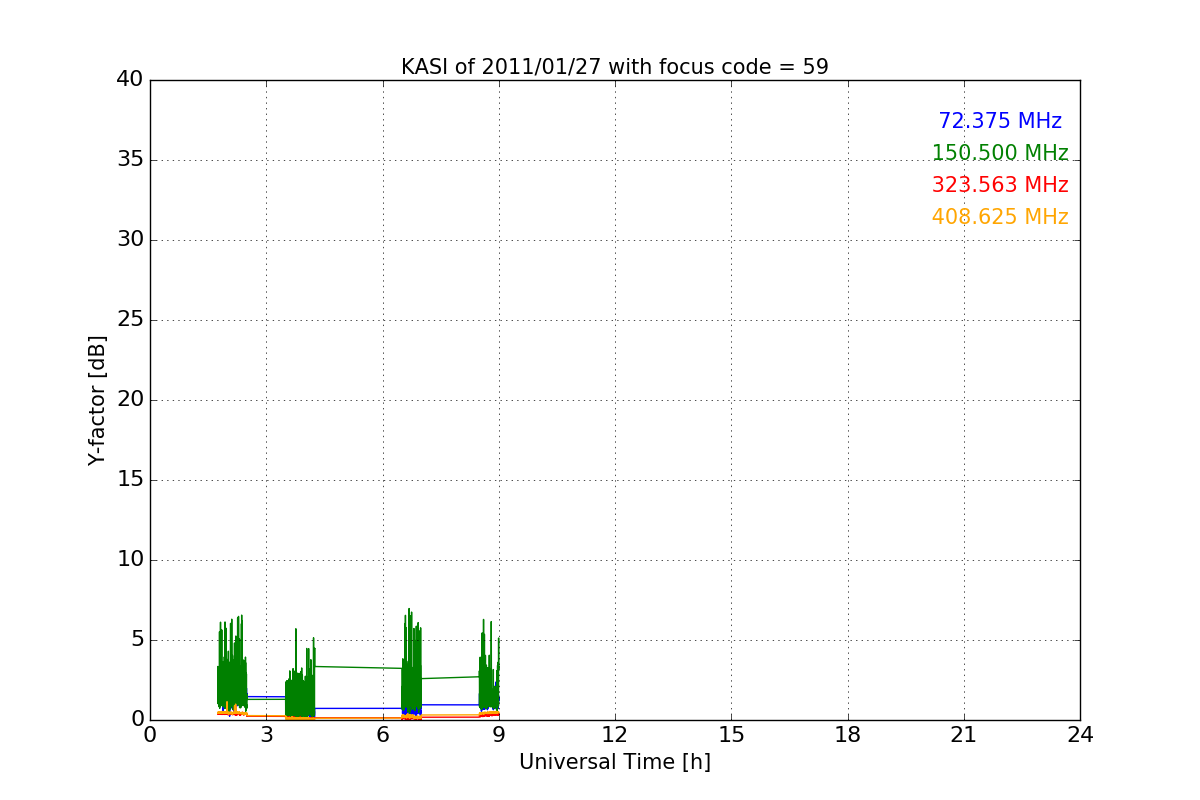Image resolution: width=1200 pixels, height=800 pixels.
Task: Click the x-axis tick label 24
Action: point(1080,734)
